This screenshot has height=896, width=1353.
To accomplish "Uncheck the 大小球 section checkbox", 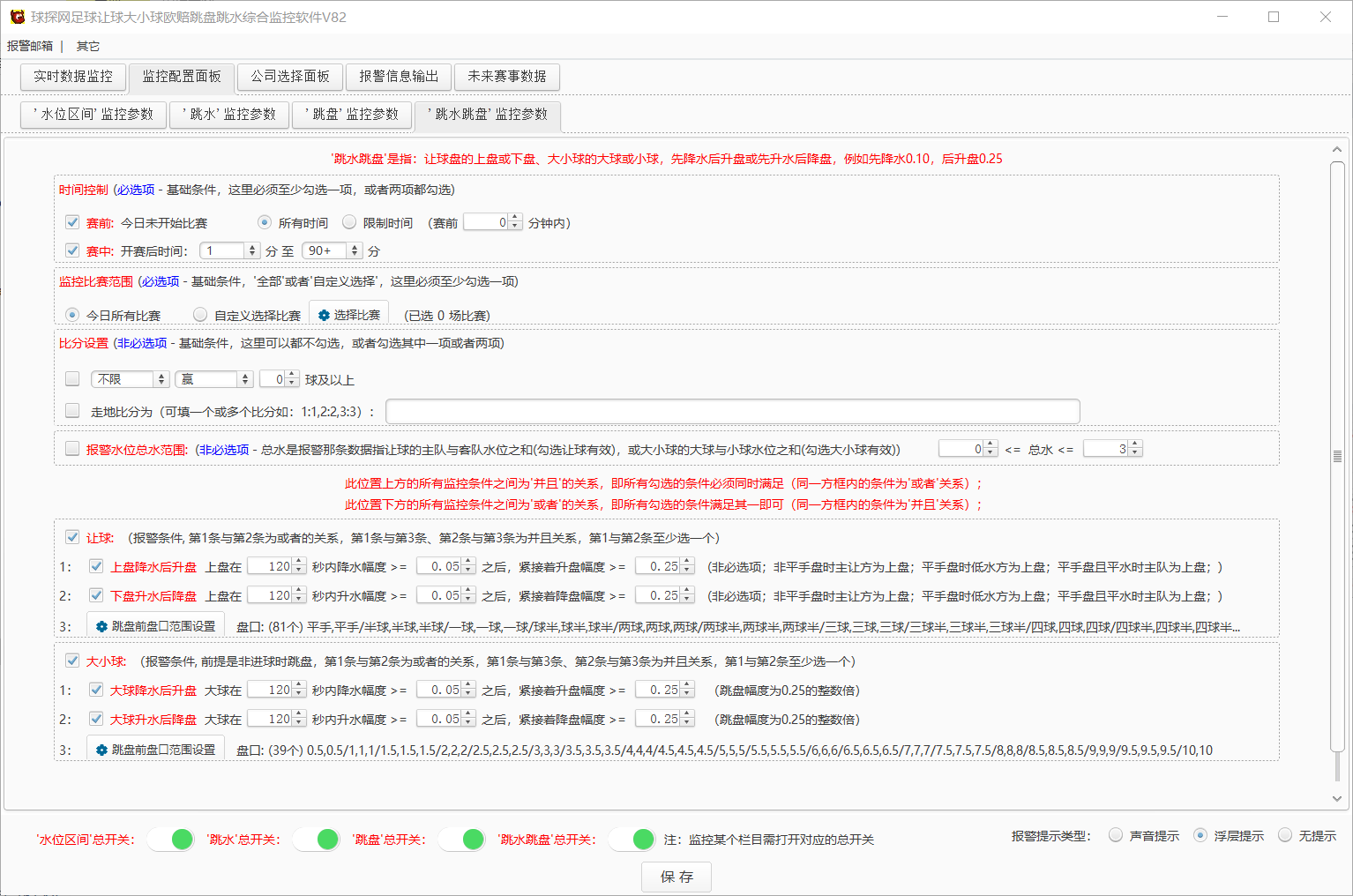I will pyautogui.click(x=72, y=661).
